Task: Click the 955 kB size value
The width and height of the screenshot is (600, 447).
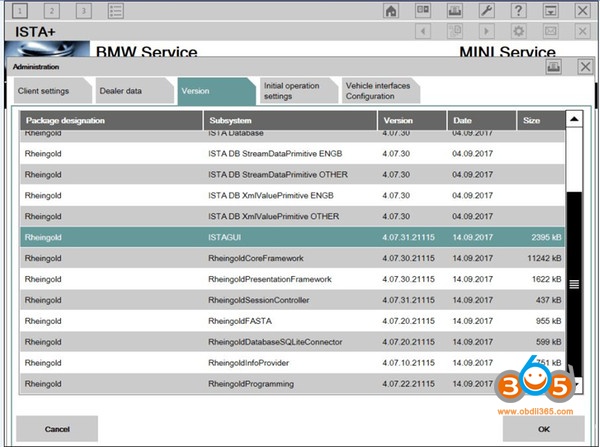Action: click(x=548, y=321)
